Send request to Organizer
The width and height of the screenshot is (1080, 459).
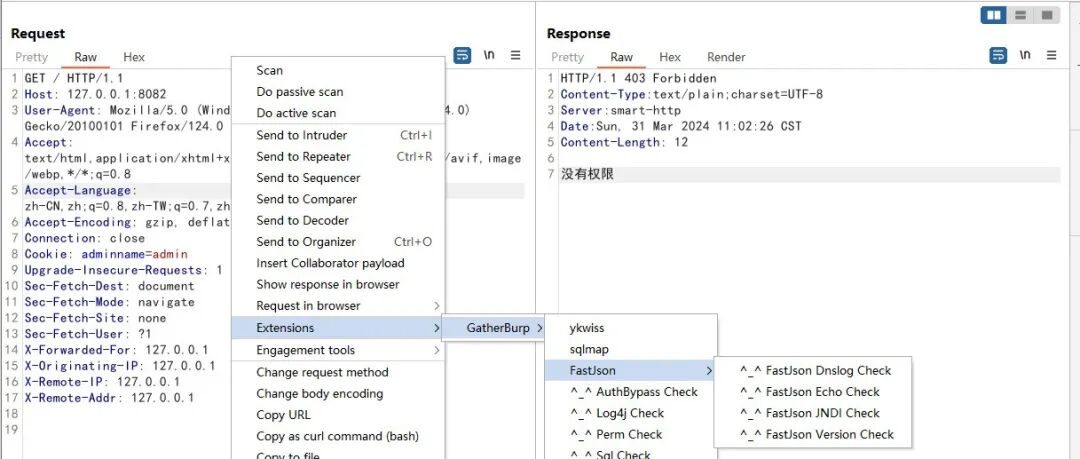point(338,242)
